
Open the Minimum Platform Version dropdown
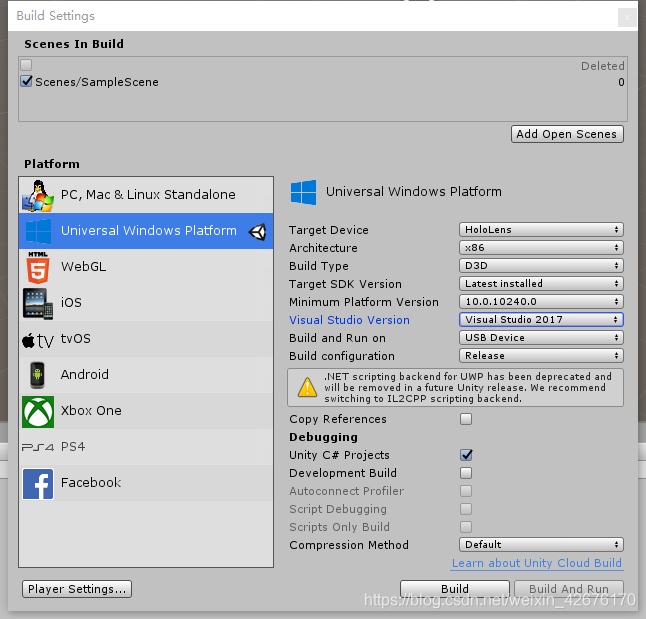click(x=541, y=302)
